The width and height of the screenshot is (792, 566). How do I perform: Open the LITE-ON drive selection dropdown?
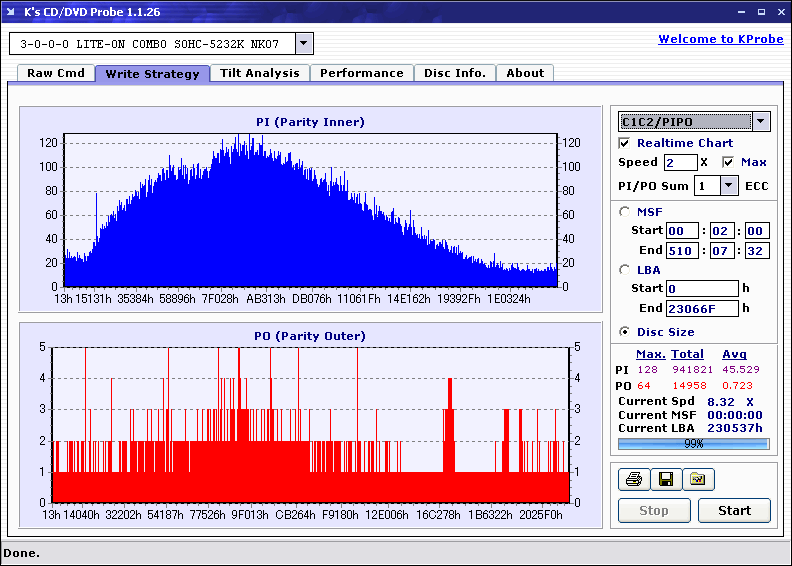[x=304, y=44]
